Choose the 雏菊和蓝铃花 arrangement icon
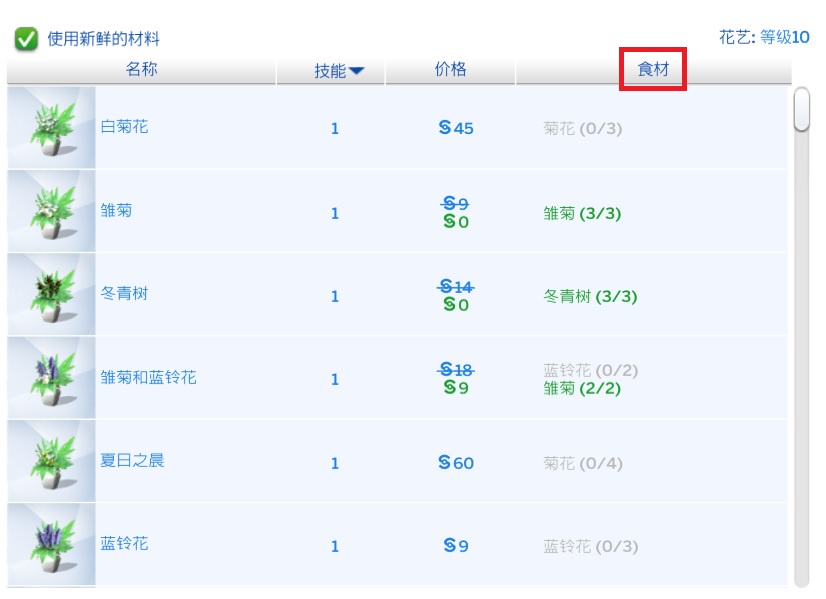Image resolution: width=826 pixels, height=599 pixels. pyautogui.click(x=51, y=378)
